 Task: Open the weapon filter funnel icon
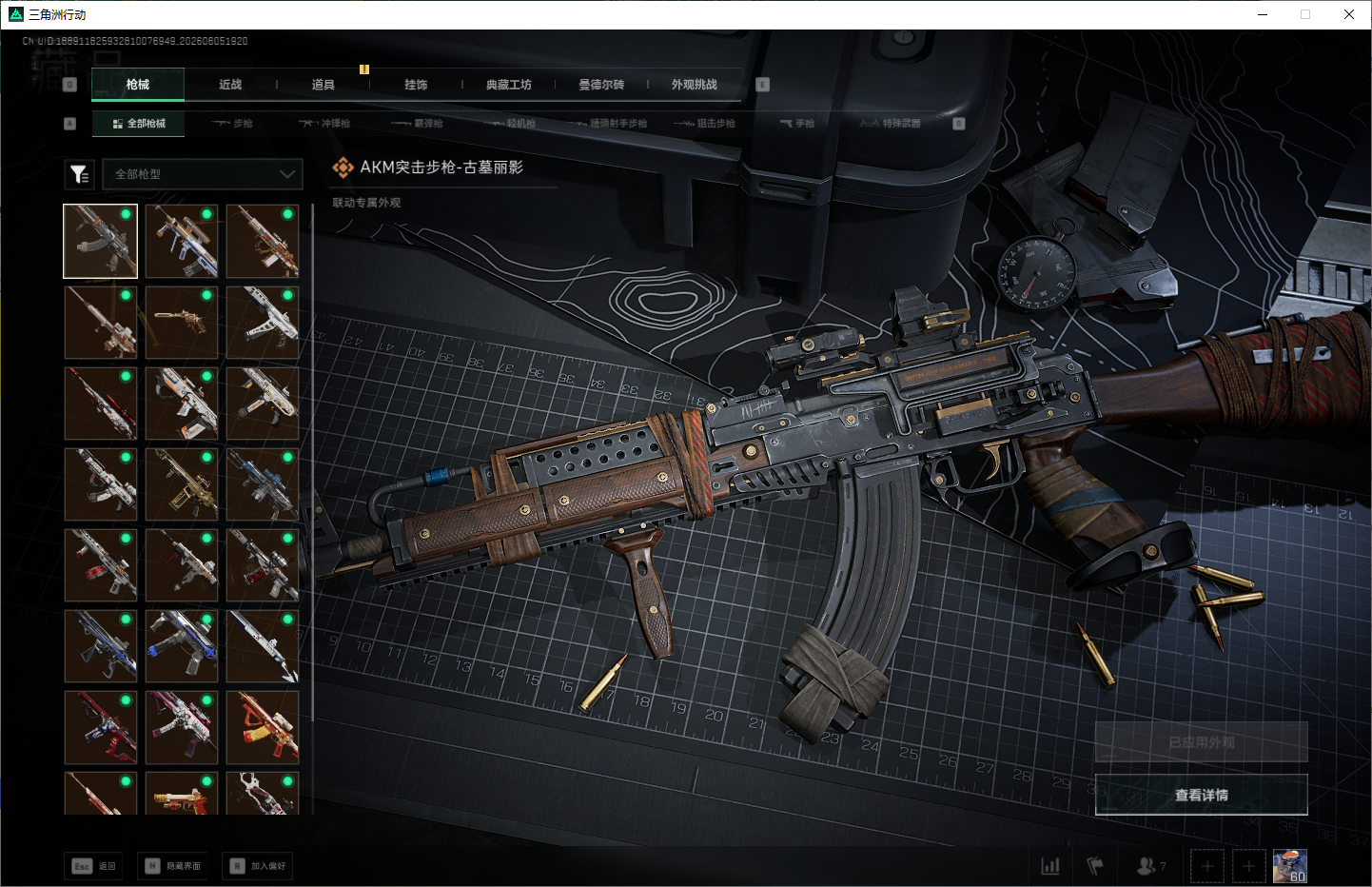tap(79, 174)
